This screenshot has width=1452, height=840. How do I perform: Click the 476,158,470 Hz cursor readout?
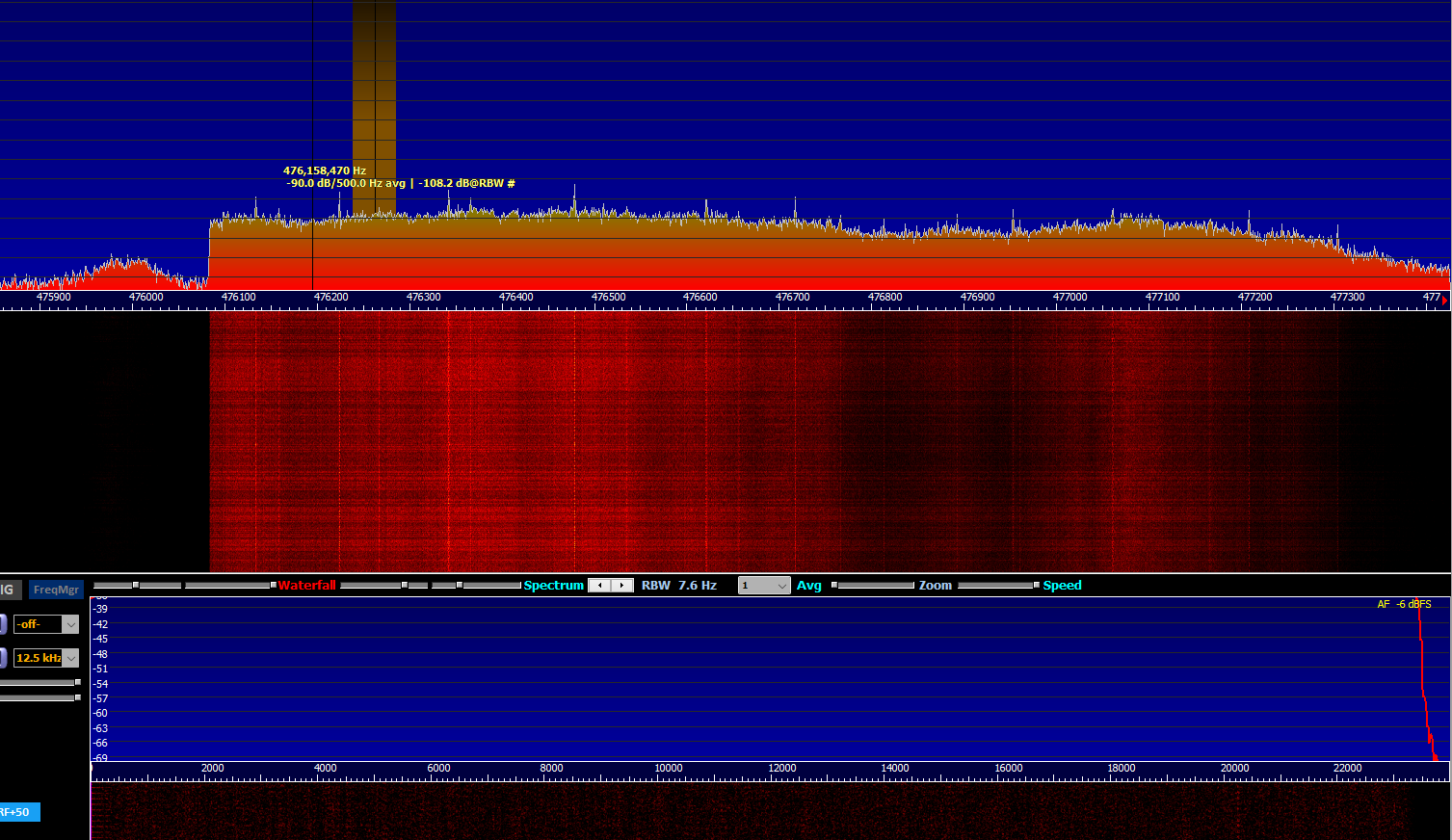tap(325, 171)
